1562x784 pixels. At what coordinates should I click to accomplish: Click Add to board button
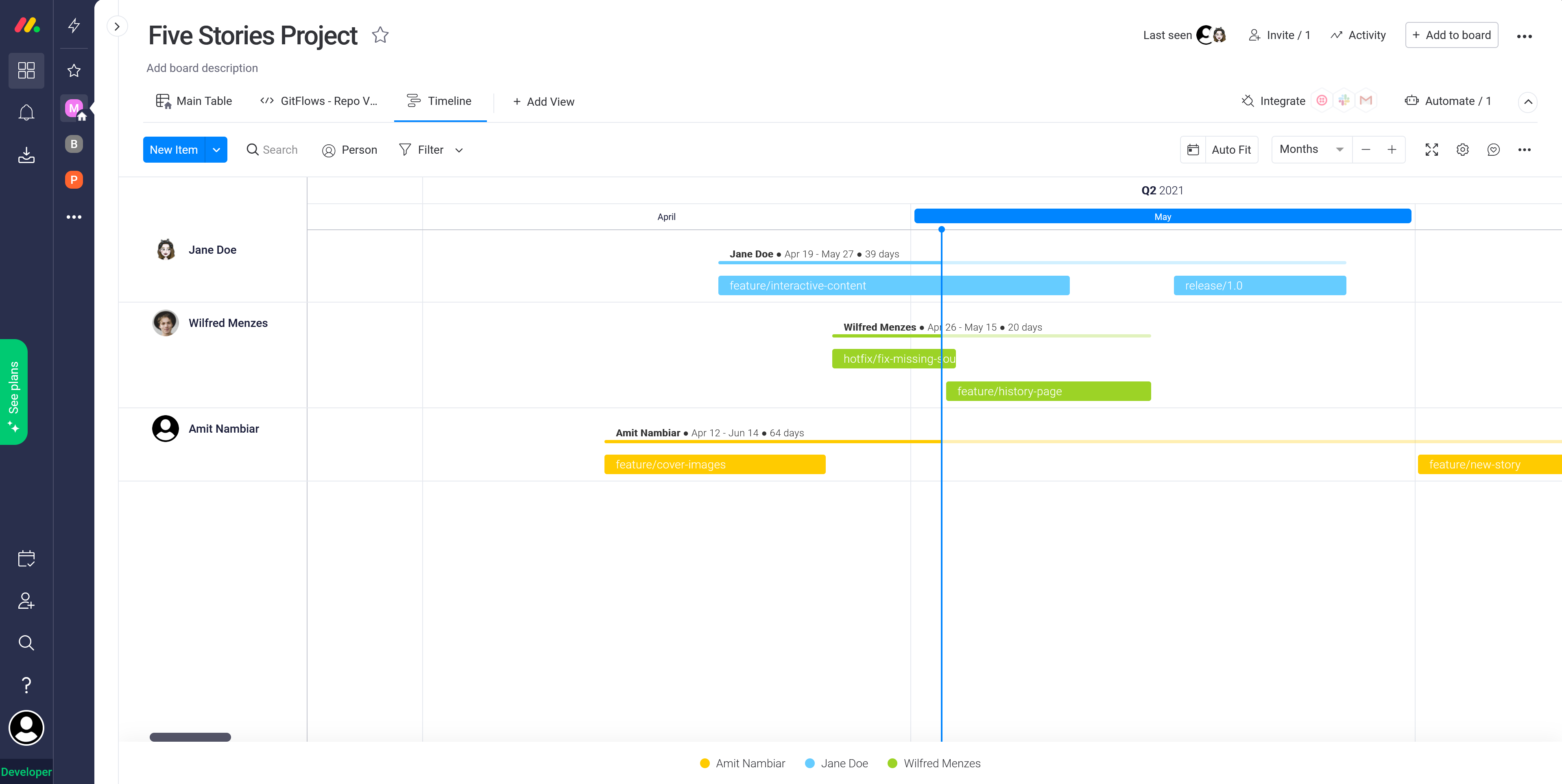point(1451,35)
